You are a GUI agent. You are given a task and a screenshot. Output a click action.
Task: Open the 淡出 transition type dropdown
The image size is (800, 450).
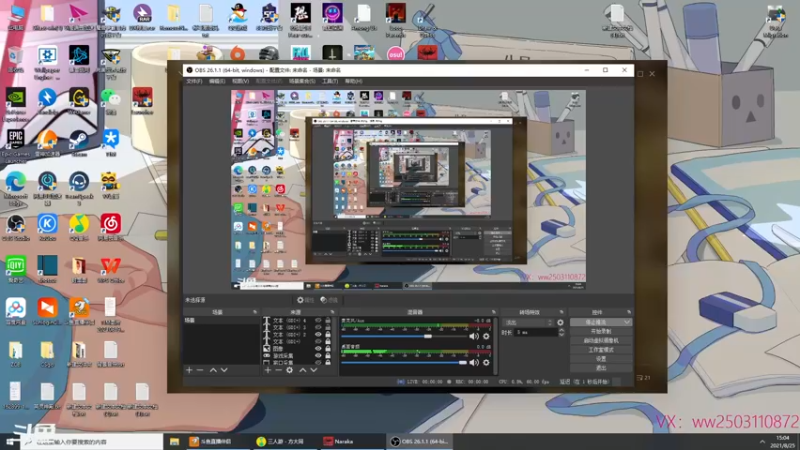[x=528, y=322]
